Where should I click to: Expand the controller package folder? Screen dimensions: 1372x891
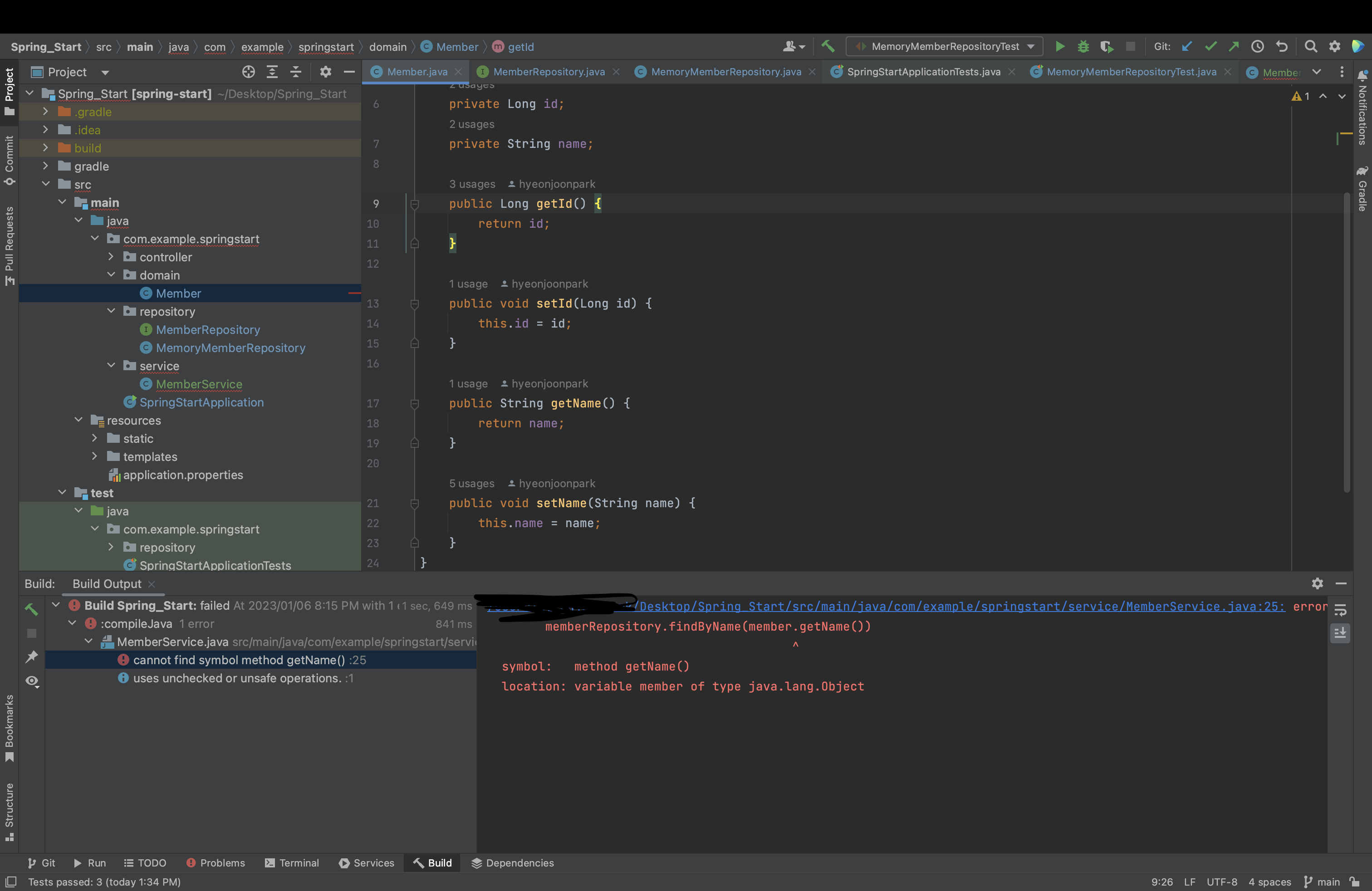pos(111,257)
